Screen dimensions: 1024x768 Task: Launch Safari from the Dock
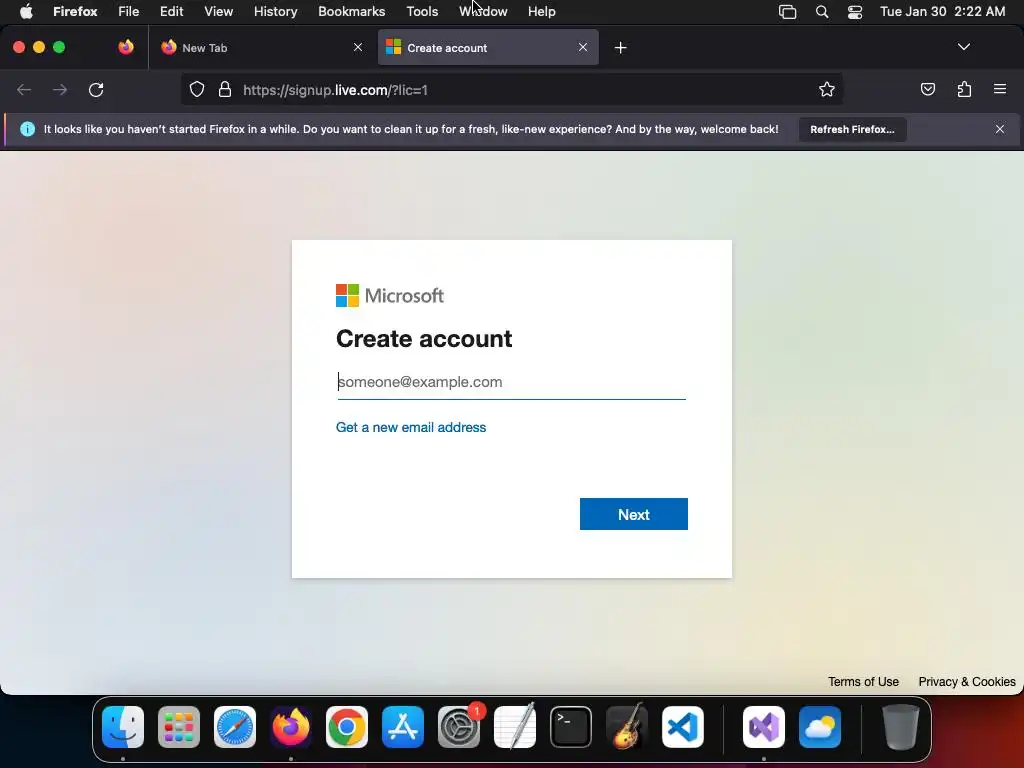235,727
